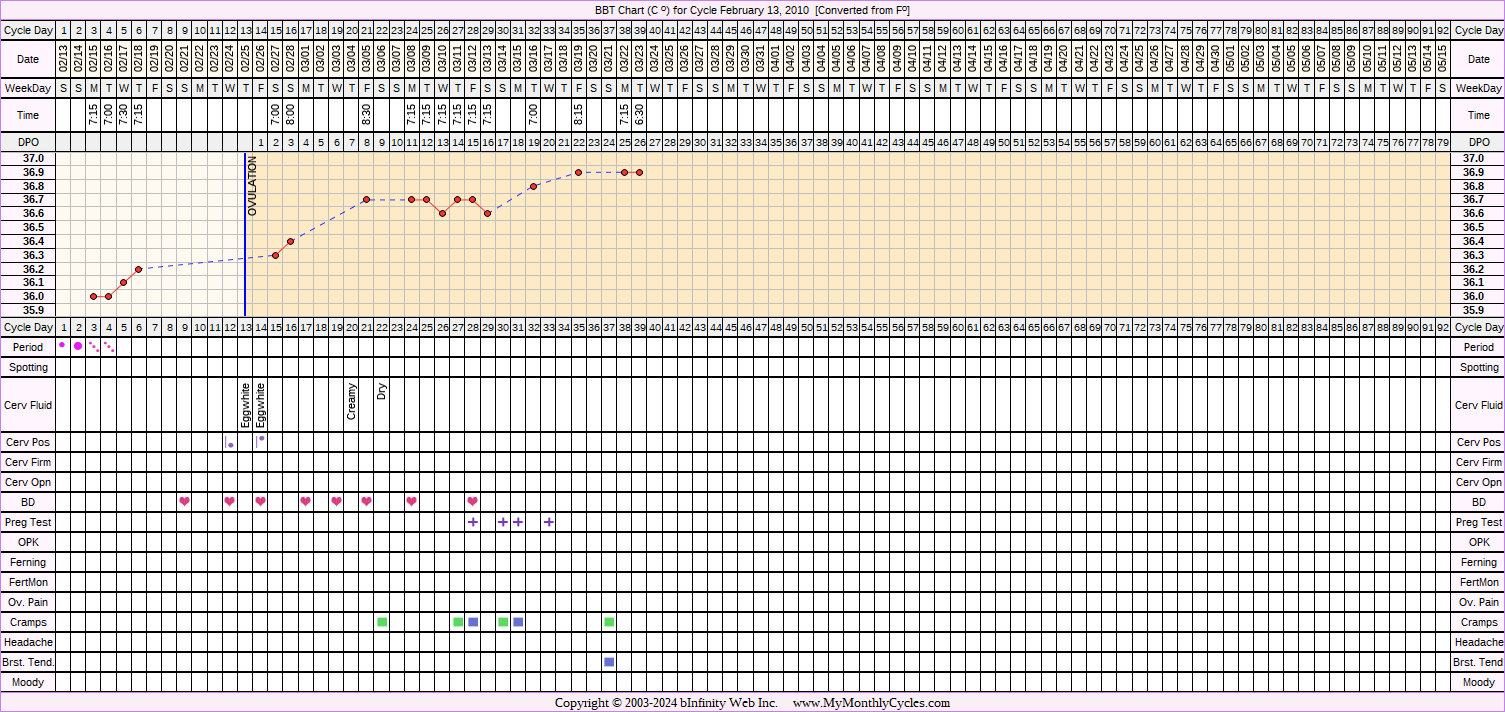Select the large Period dot on cycle day 2
Screen dimensions: 1505x712
coord(78,346)
